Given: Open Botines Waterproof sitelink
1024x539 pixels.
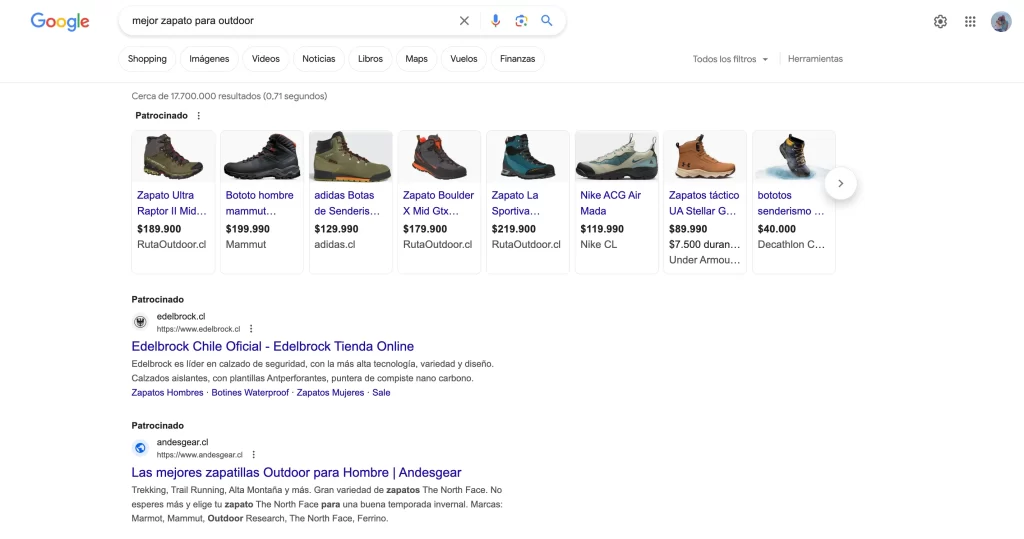Looking at the screenshot, I should [x=250, y=393].
